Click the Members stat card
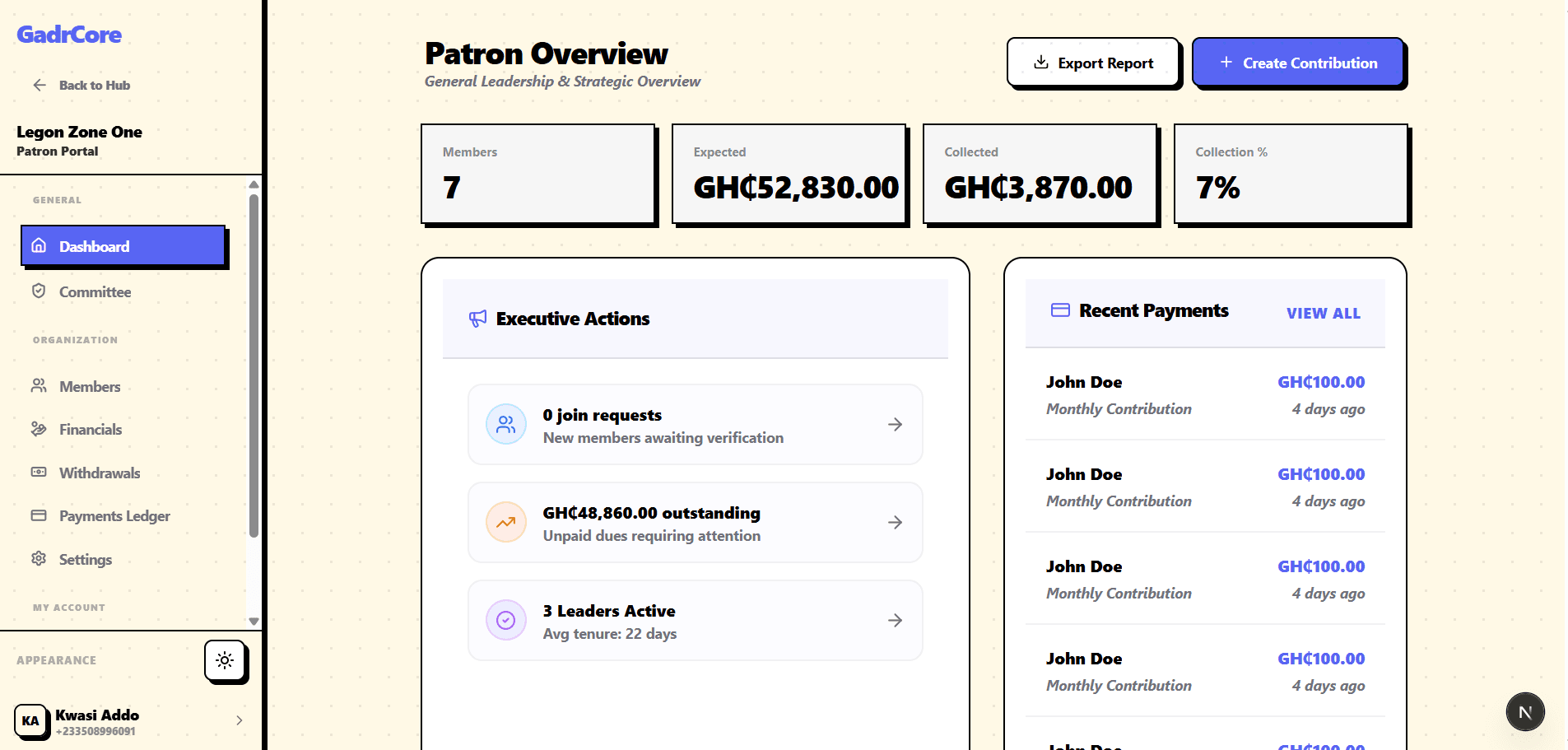 (x=537, y=174)
